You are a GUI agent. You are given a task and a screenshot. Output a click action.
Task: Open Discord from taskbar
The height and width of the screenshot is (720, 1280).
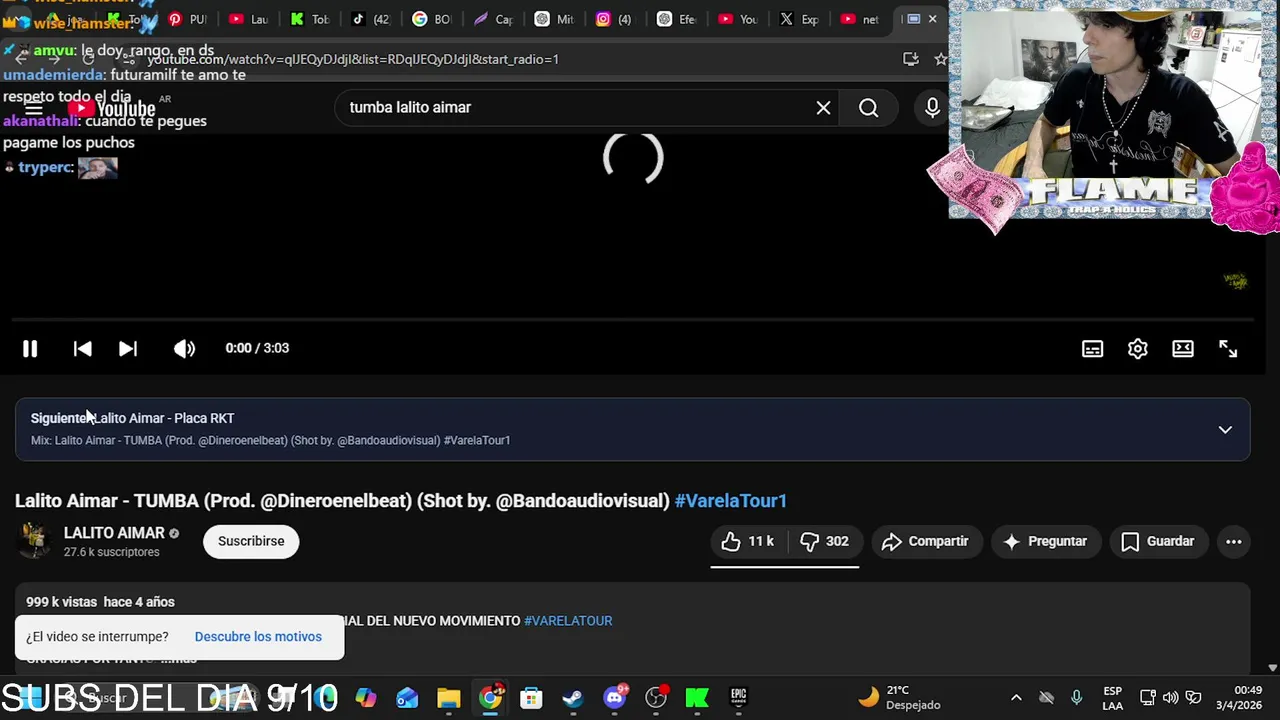615,698
